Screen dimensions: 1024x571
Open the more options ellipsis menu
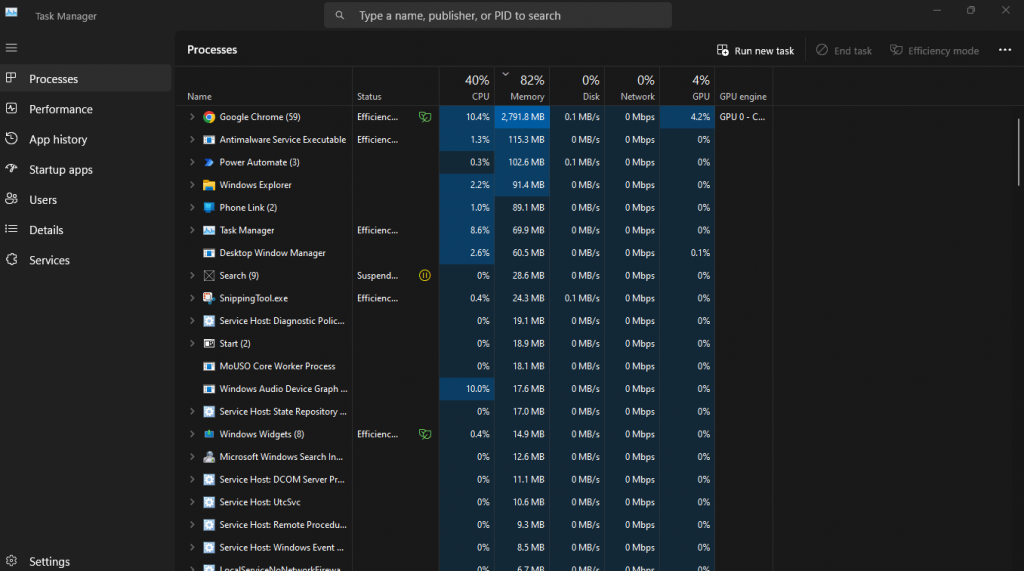(x=1004, y=50)
